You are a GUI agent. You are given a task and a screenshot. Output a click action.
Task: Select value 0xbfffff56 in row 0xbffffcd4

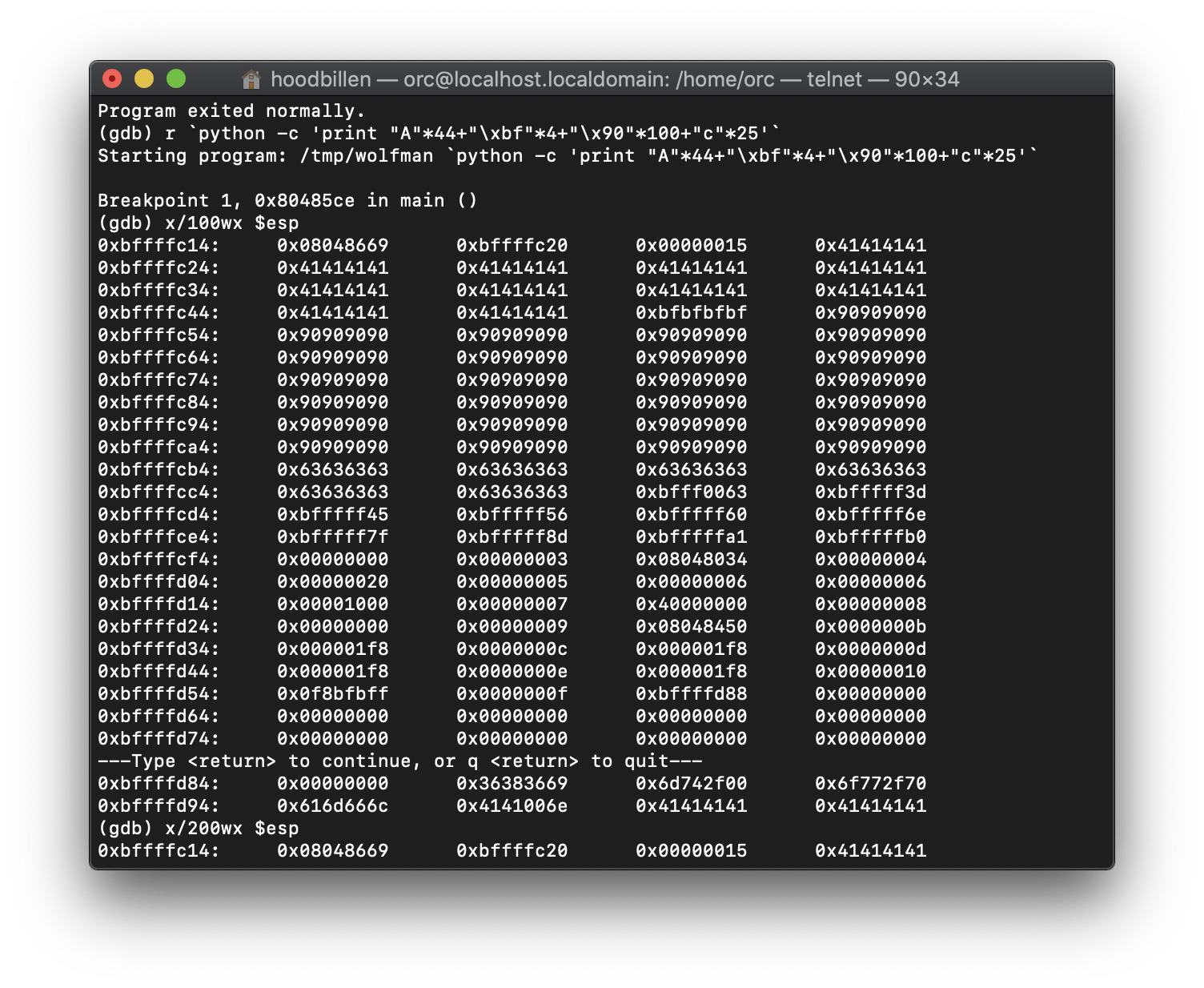click(x=512, y=514)
